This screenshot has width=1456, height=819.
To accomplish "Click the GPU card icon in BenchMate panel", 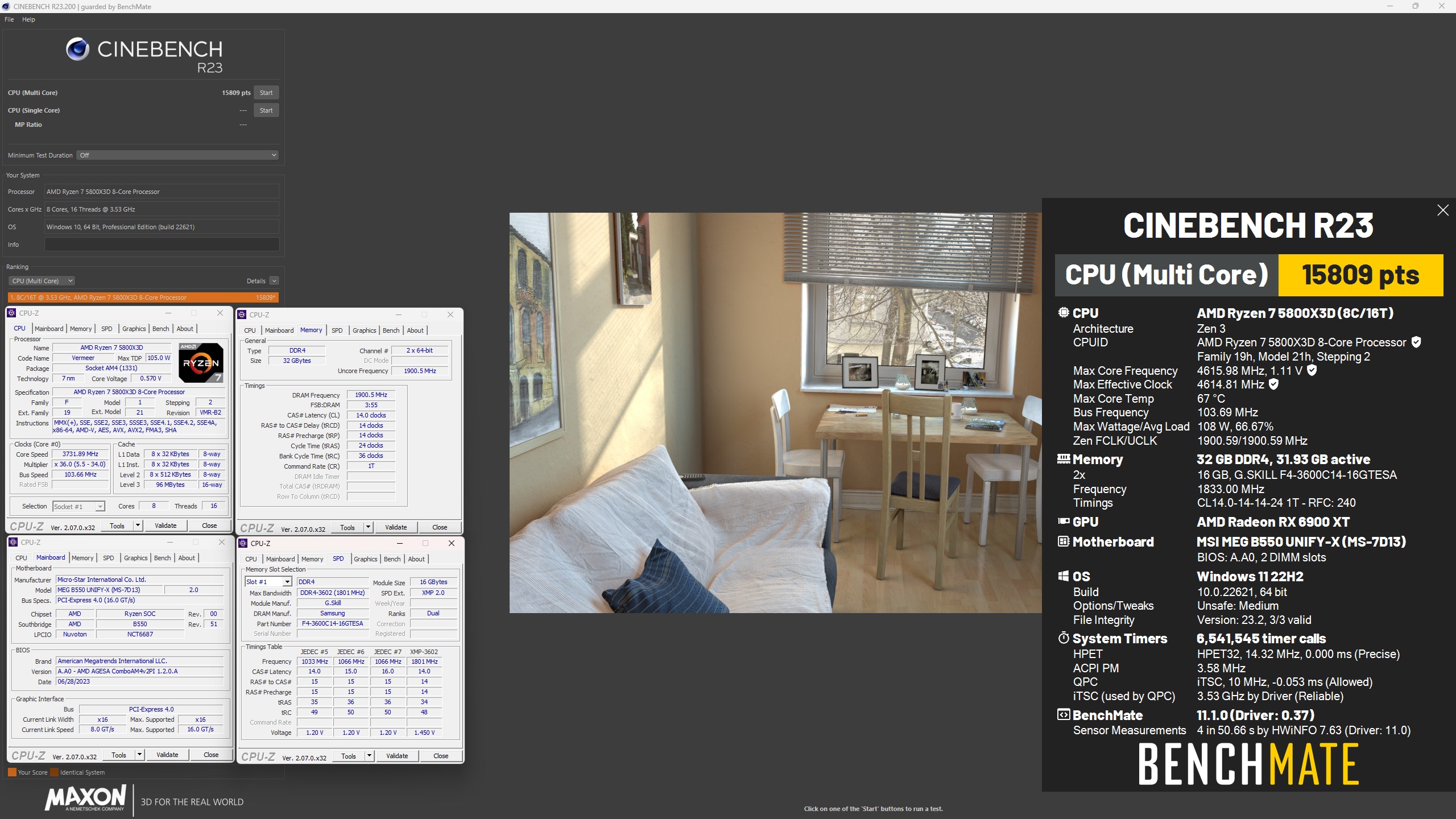I will point(1064,521).
